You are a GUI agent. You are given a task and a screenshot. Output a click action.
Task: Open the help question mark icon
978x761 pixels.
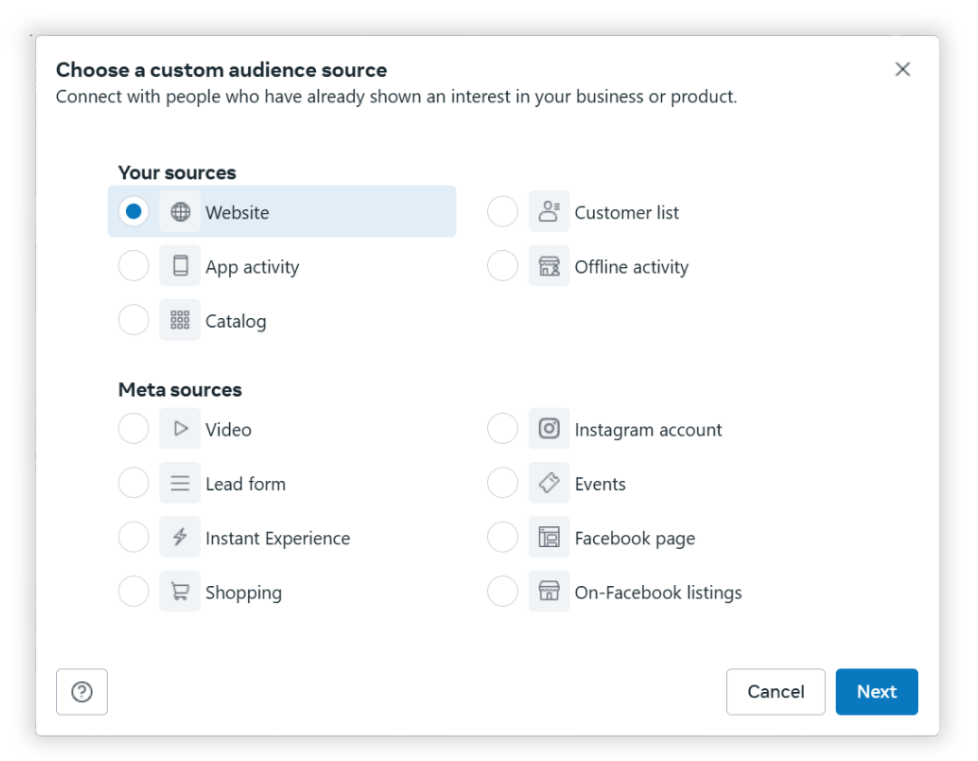coord(81,691)
